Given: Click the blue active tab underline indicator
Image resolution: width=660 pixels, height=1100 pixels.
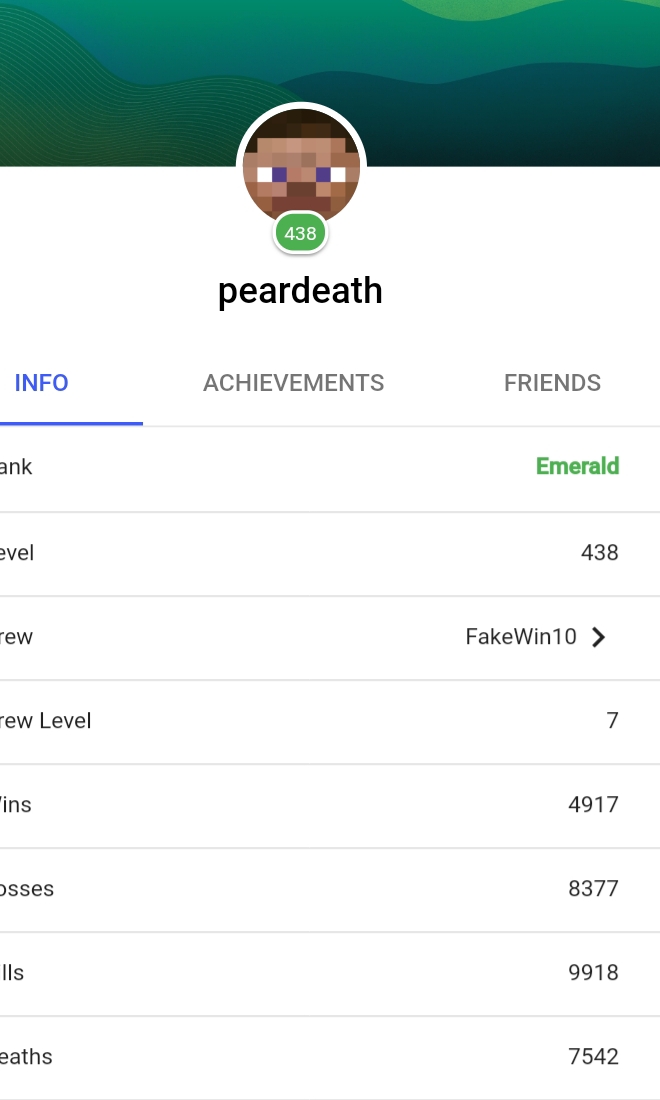Looking at the screenshot, I should pyautogui.click(x=71, y=423).
